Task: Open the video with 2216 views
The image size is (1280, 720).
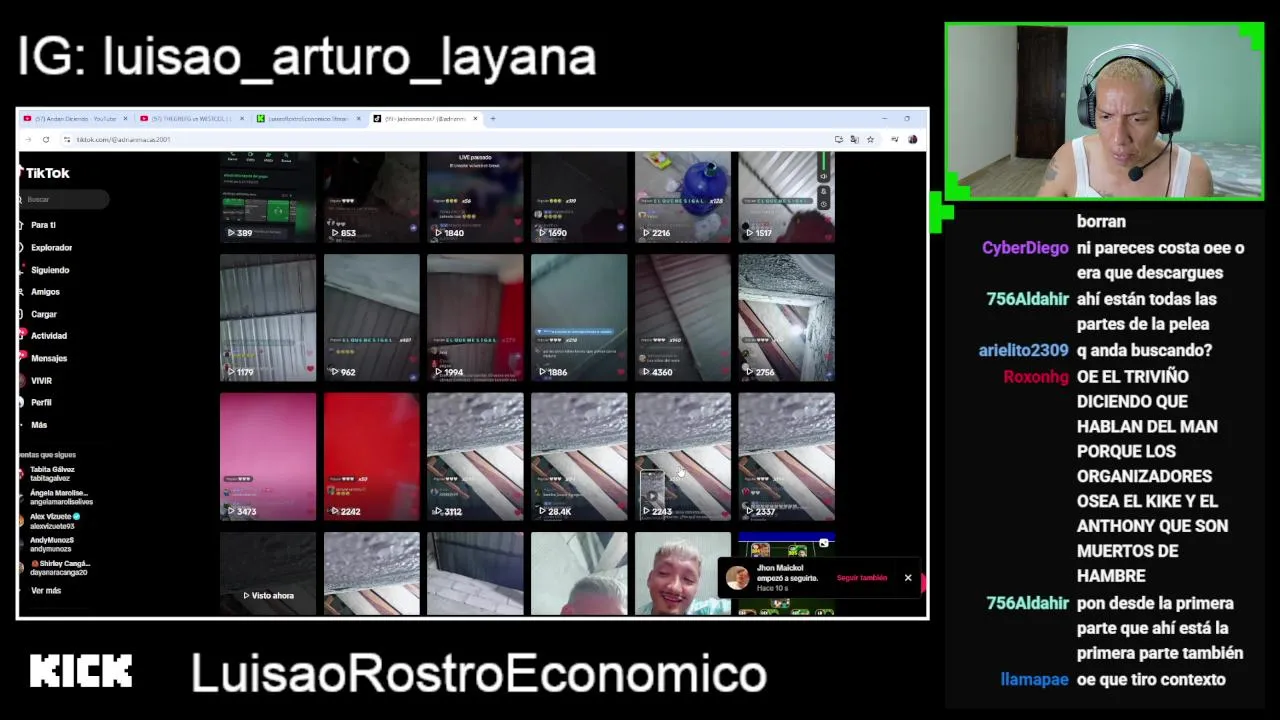Action: [683, 197]
